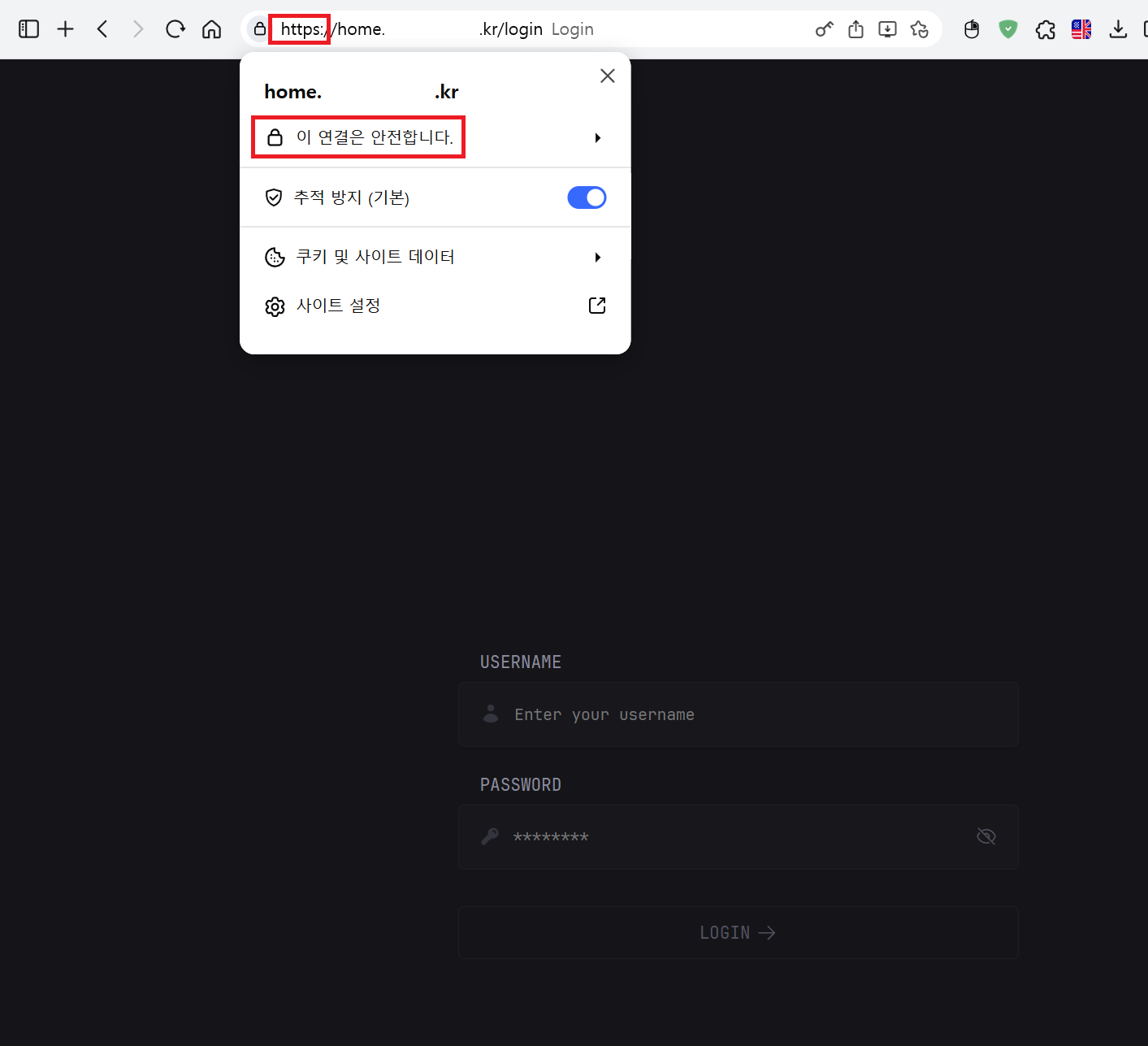
Task: Expand 쿠키 및 사이트 데이터 submenu
Action: [x=597, y=258]
